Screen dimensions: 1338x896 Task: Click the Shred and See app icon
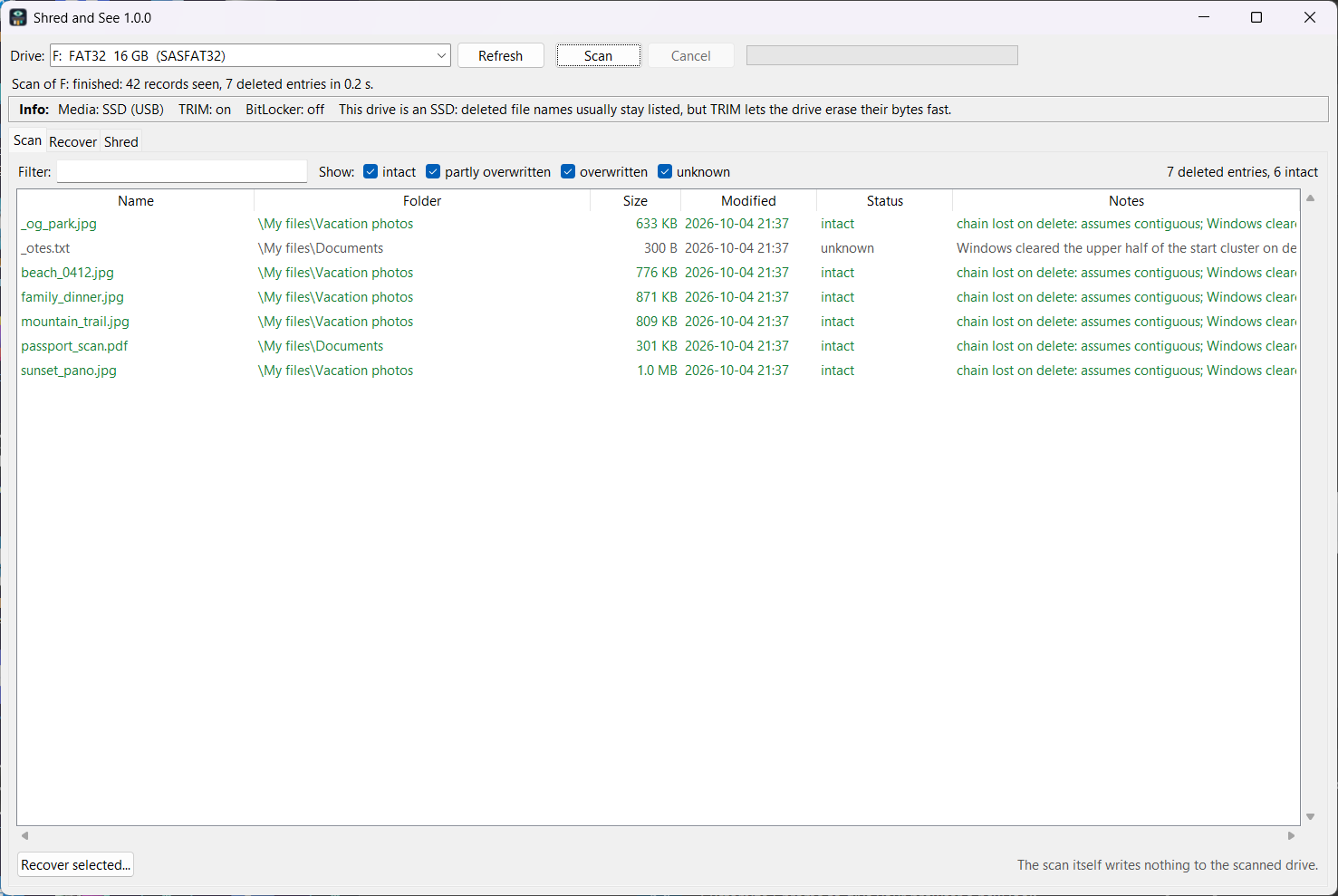pyautogui.click(x=18, y=17)
